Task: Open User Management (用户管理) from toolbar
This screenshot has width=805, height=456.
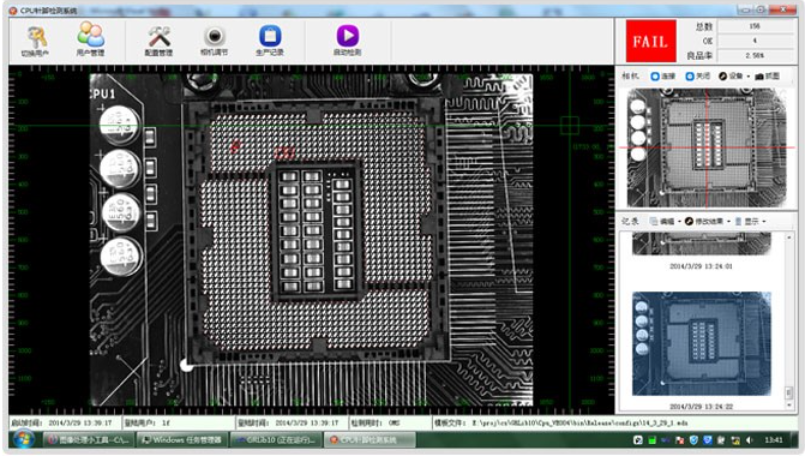Action: pos(90,38)
